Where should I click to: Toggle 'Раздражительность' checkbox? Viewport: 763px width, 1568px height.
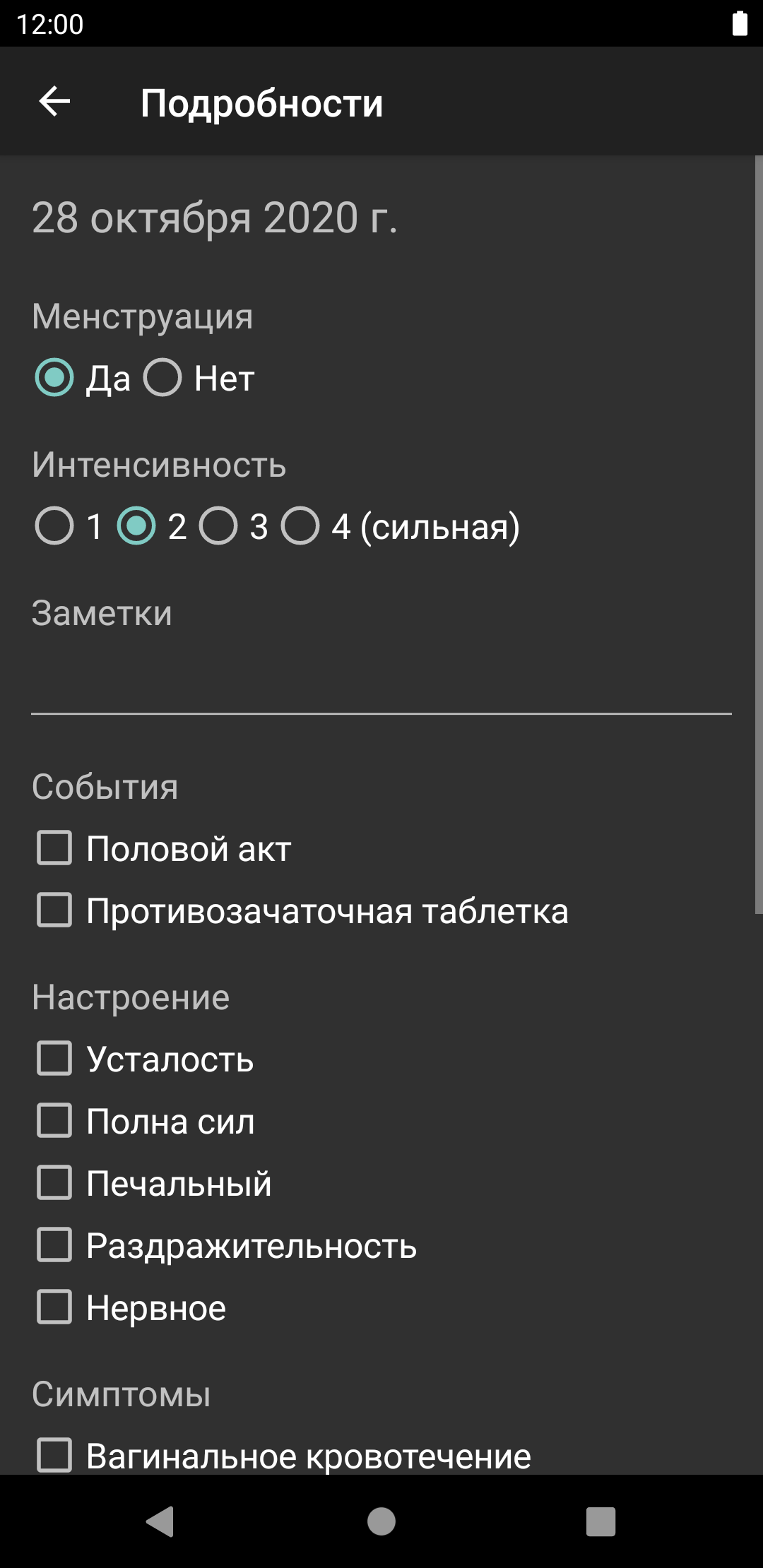54,1245
